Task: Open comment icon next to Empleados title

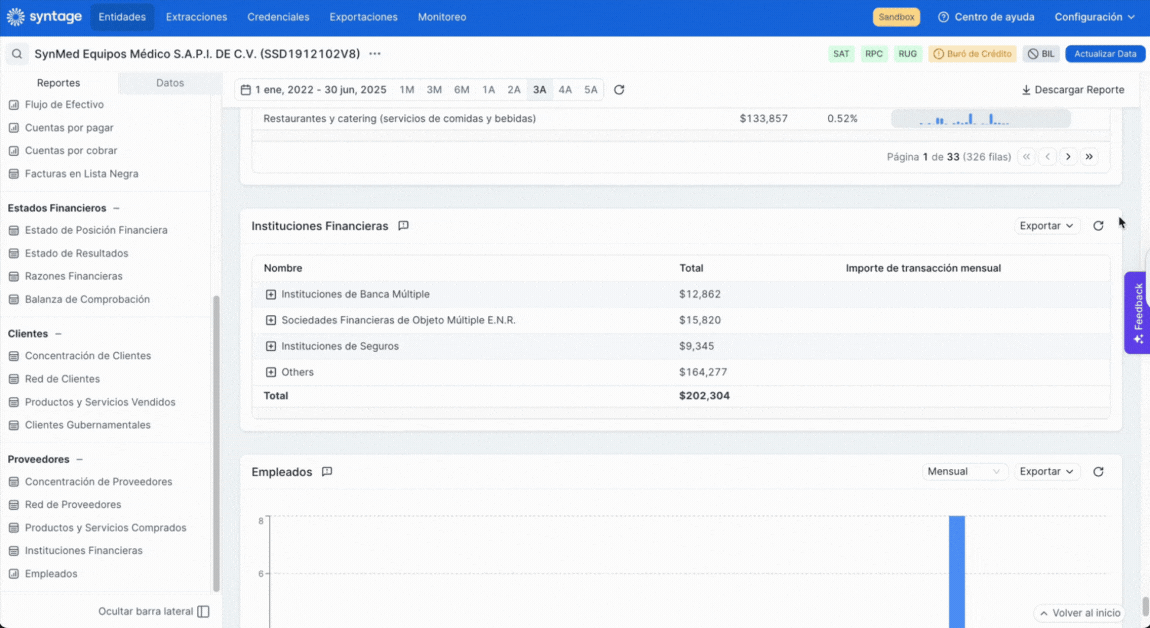Action: tap(327, 472)
